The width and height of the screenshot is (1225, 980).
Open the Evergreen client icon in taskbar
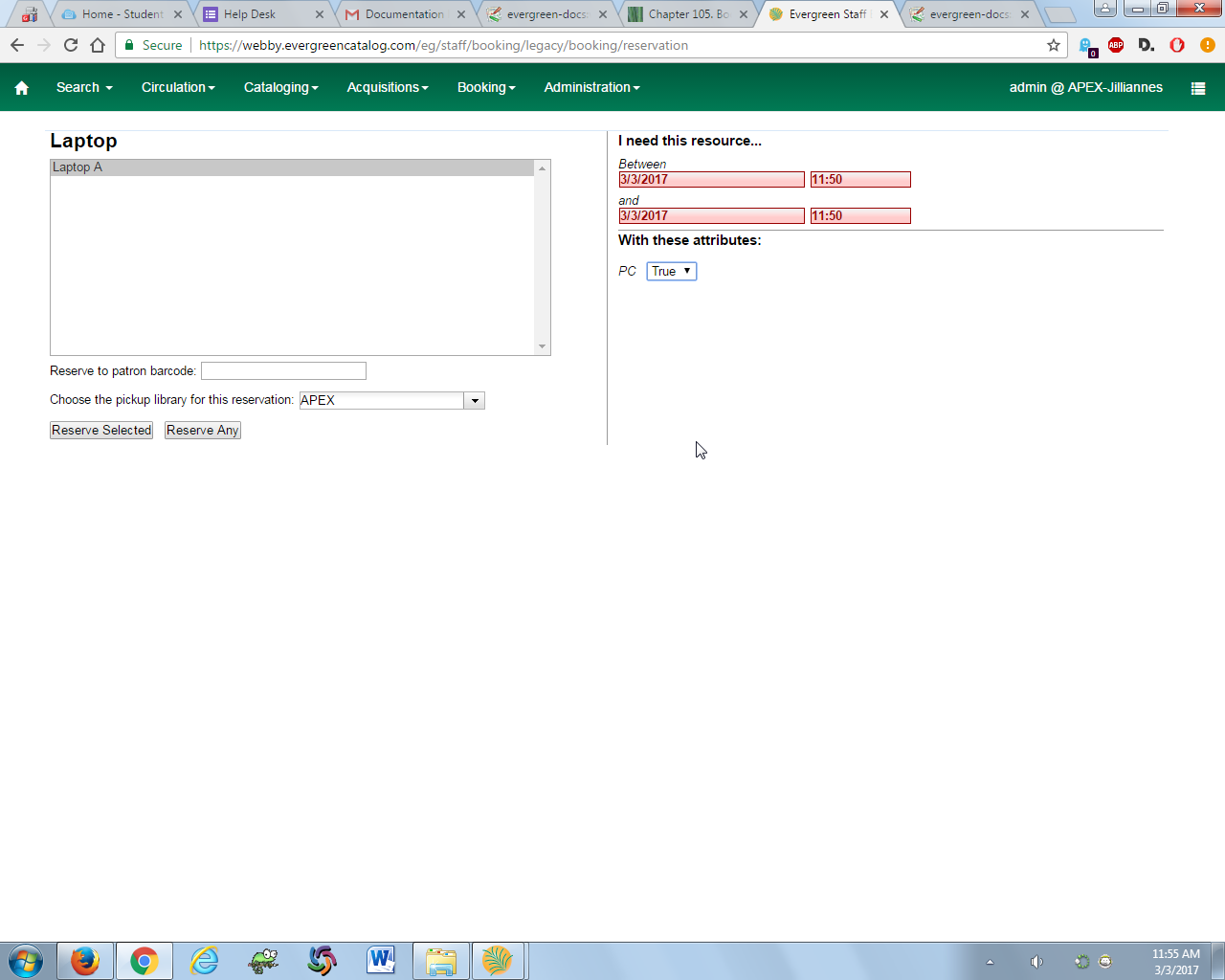[498, 960]
